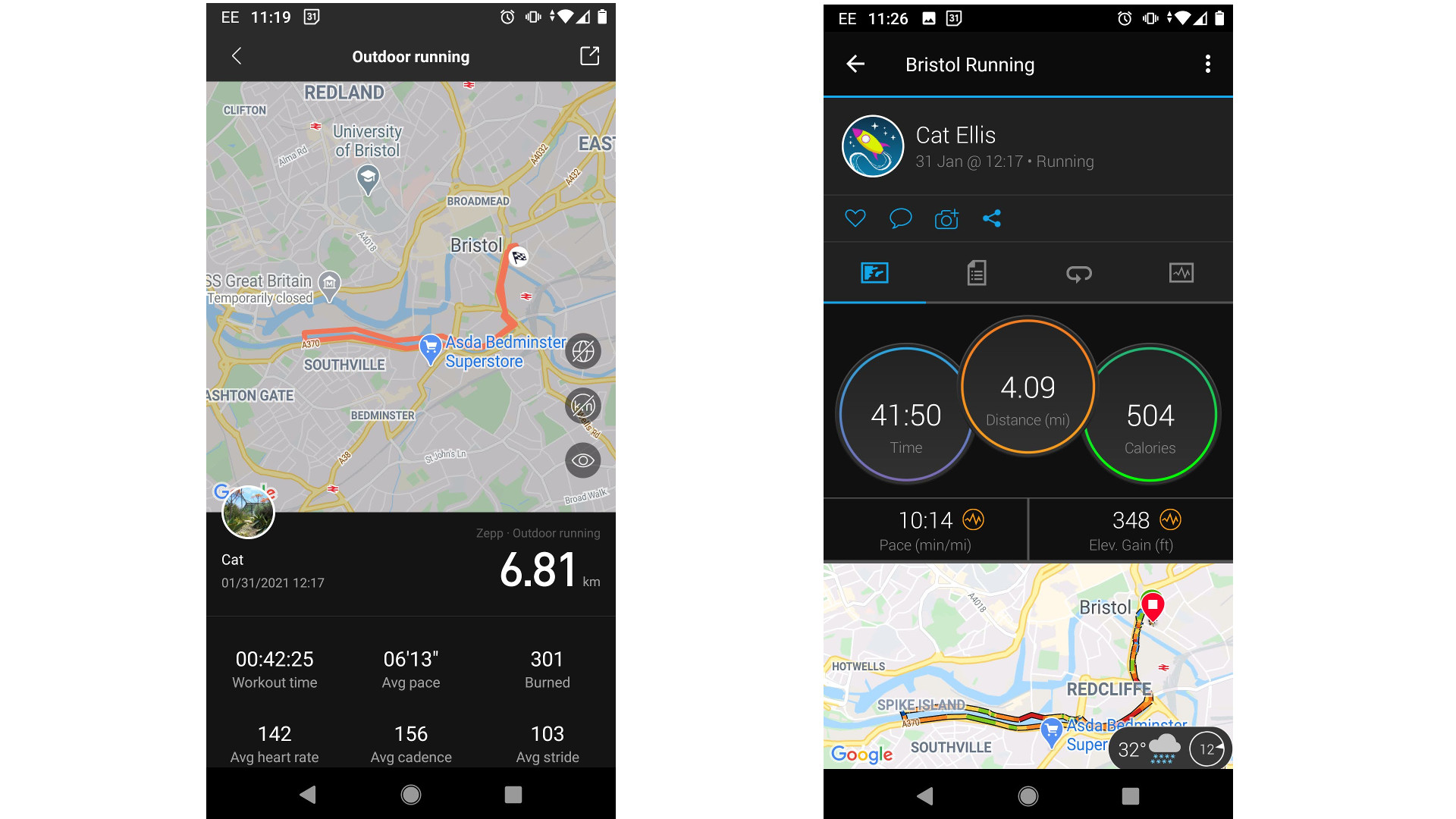This screenshot has height=819, width=1456.
Task: Click back arrow on Zepp Outdoor running
Action: coord(236,57)
